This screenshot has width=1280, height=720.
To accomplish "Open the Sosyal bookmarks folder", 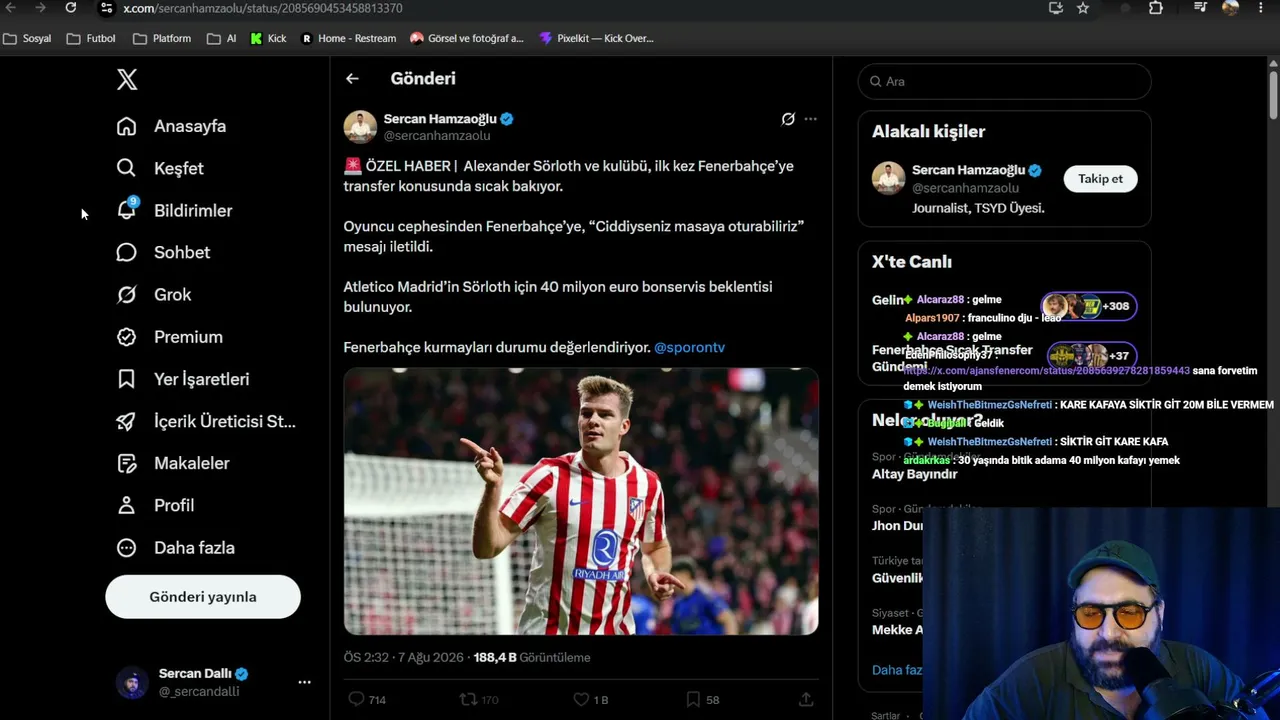I will [27, 39].
